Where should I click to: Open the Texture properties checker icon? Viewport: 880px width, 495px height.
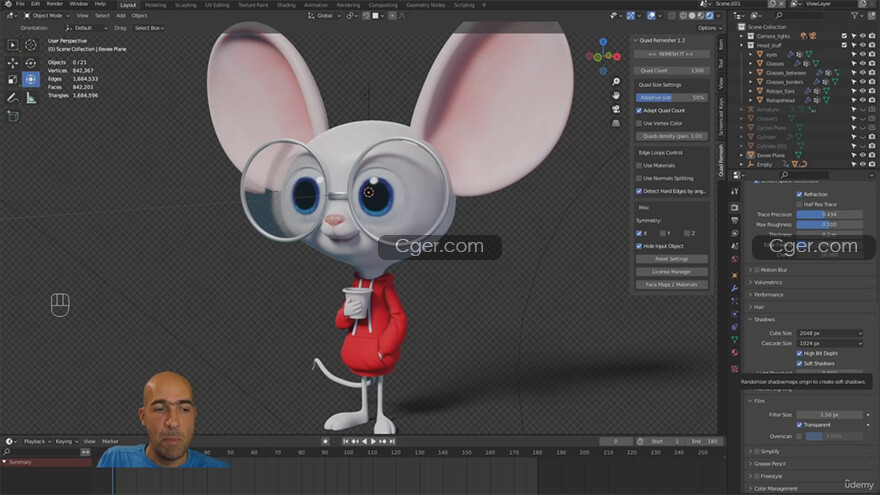(x=735, y=369)
